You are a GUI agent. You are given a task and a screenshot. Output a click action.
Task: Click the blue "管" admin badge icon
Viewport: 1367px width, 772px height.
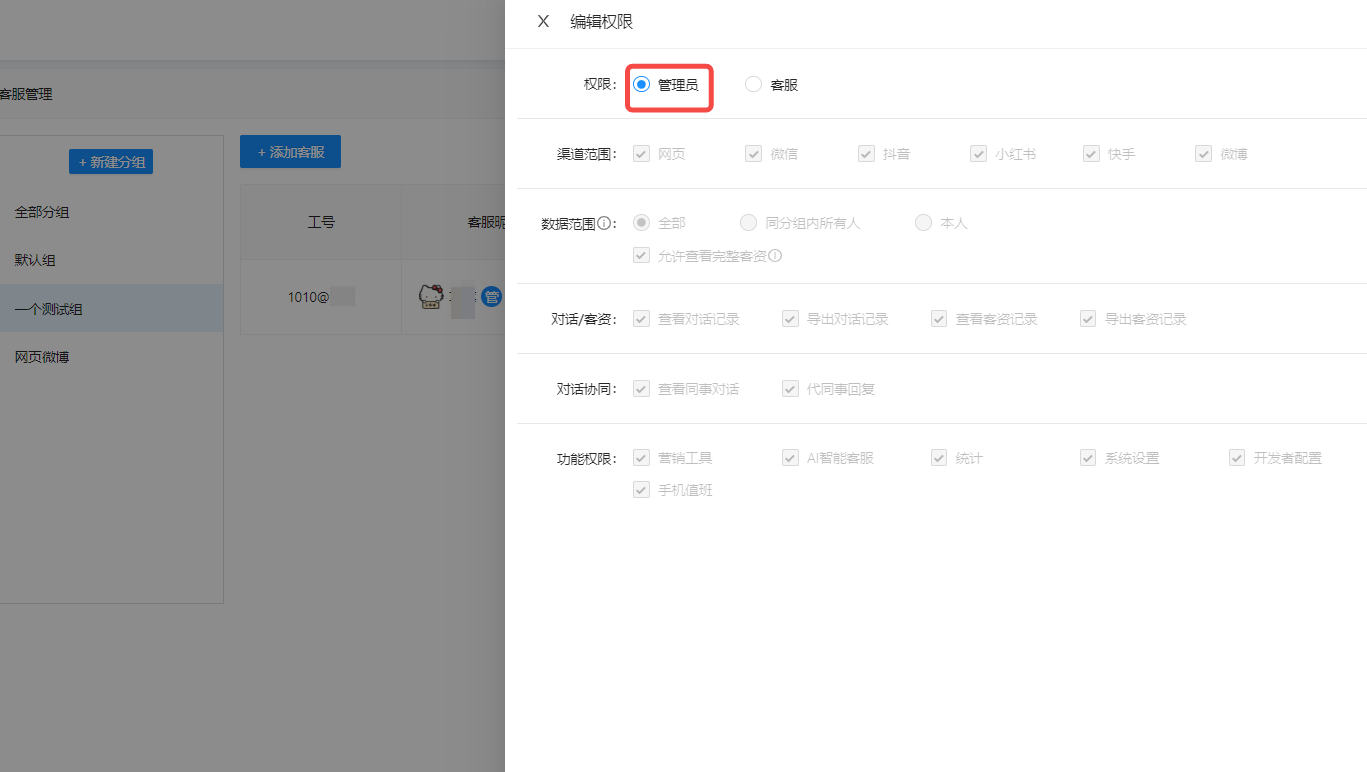click(x=492, y=296)
